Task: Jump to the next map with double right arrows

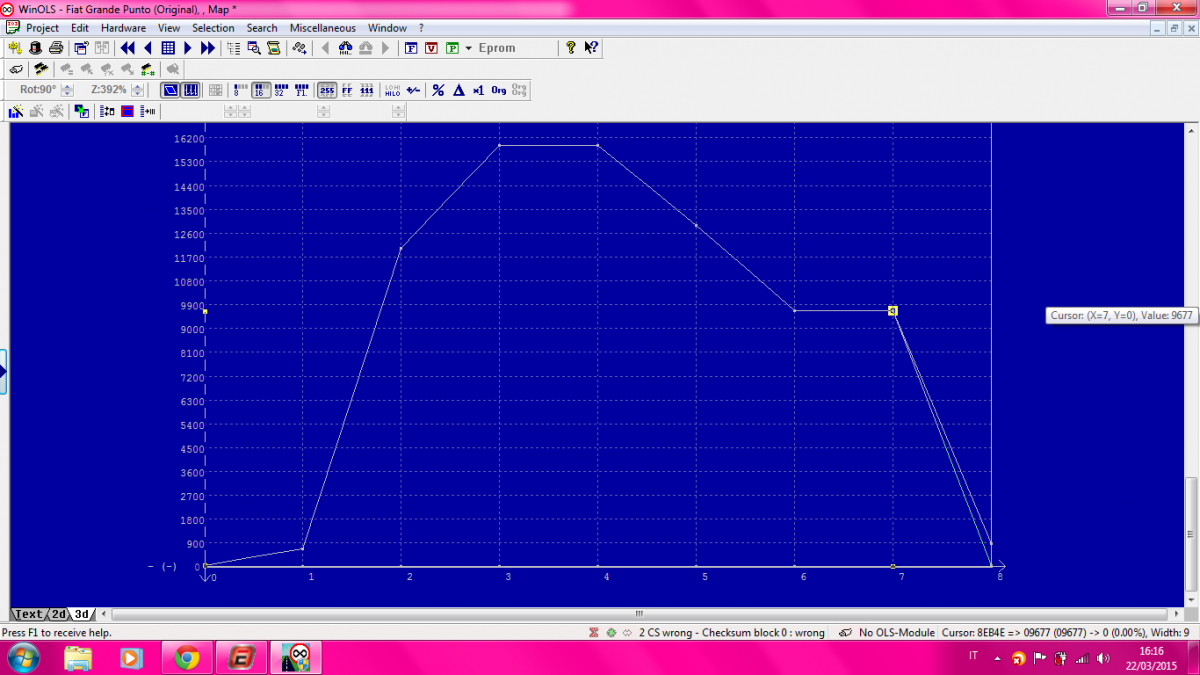Action: pyautogui.click(x=207, y=48)
